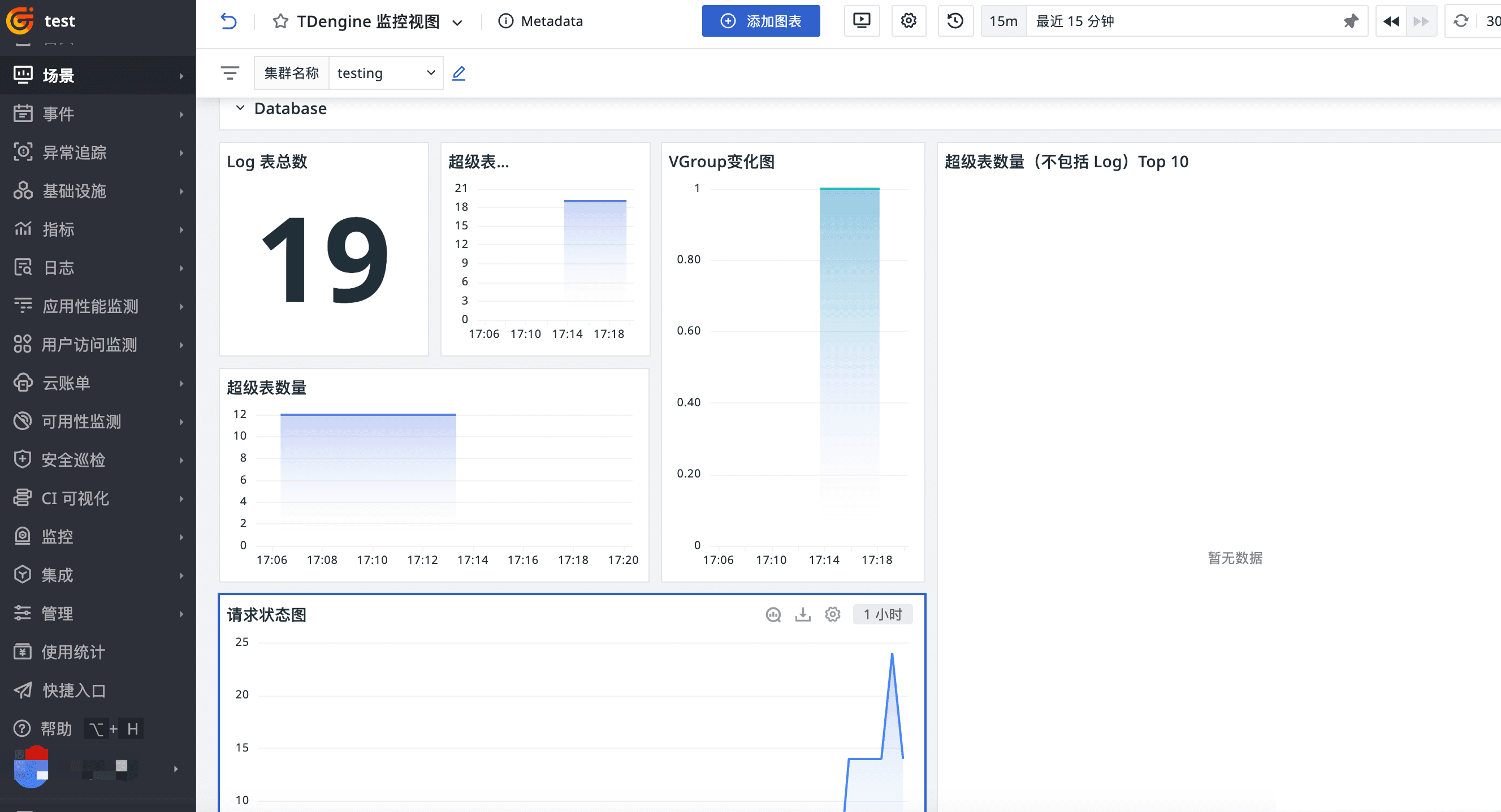The width and height of the screenshot is (1501, 812).
Task: Open the testing cluster name dropdown
Action: coord(386,73)
